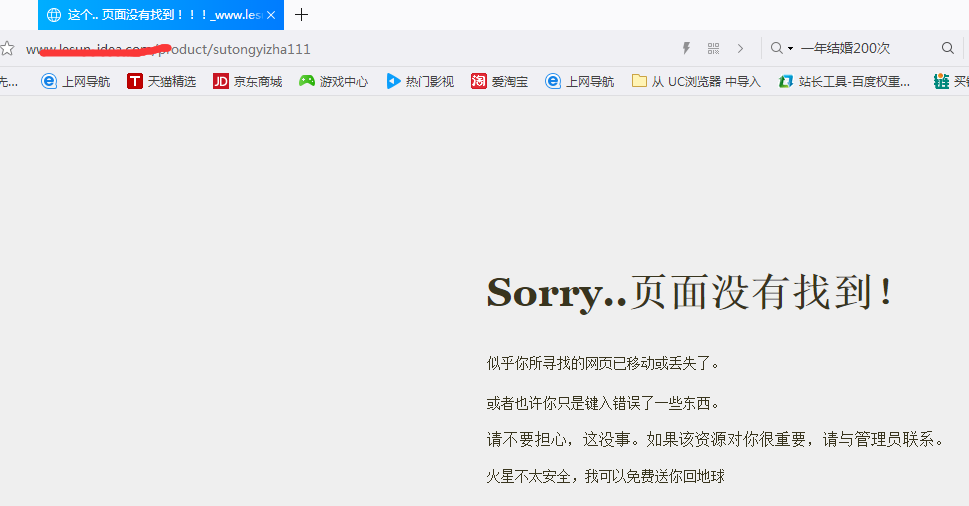Open the 京东商城 bookmark
969x506 pixels.
[x=247, y=81]
